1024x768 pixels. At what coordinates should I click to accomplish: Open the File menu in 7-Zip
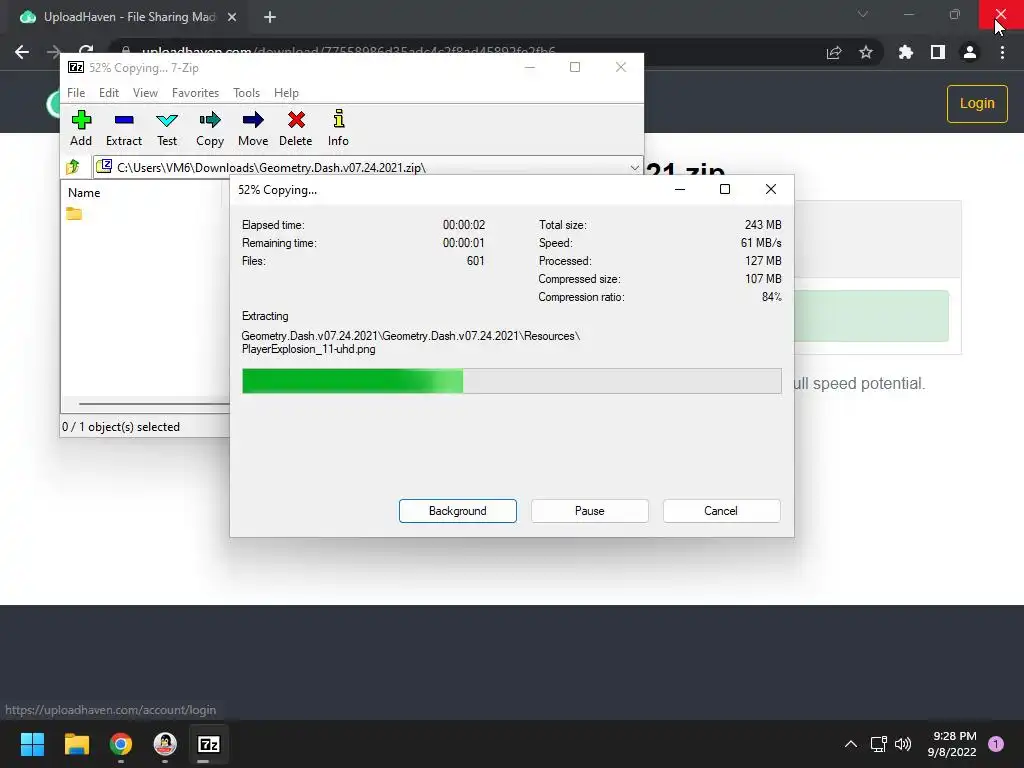(76, 93)
